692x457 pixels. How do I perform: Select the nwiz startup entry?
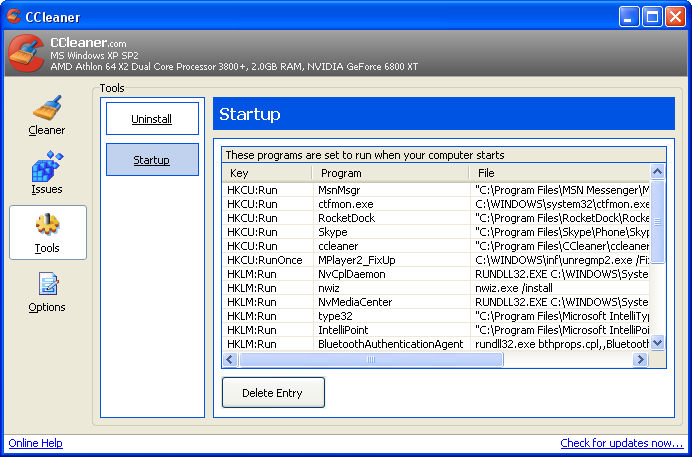pyautogui.click(x=436, y=288)
